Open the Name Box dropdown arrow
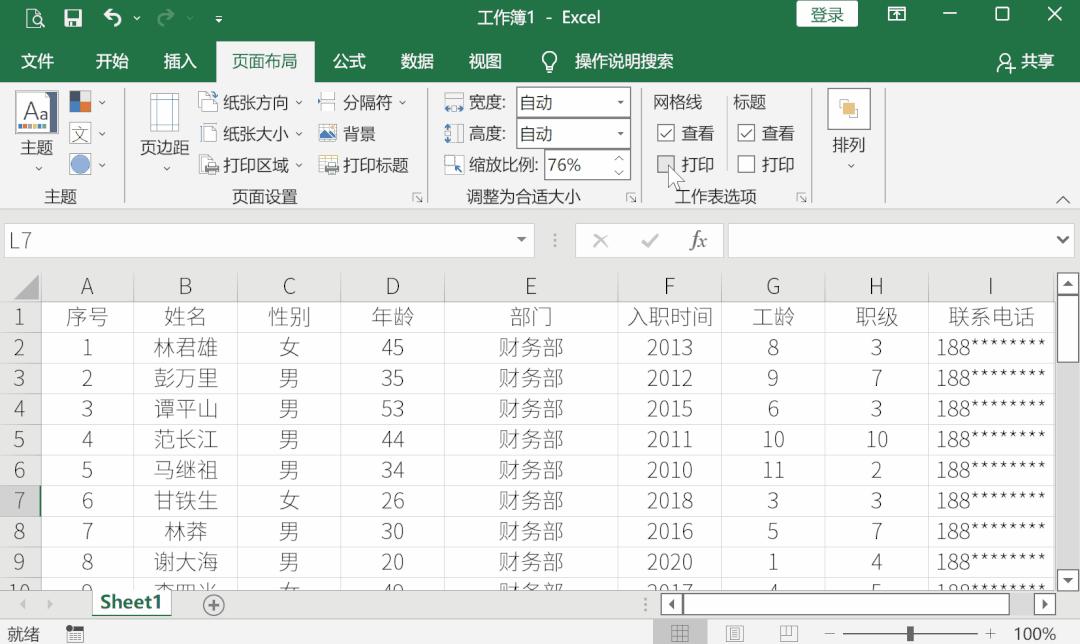 click(521, 240)
